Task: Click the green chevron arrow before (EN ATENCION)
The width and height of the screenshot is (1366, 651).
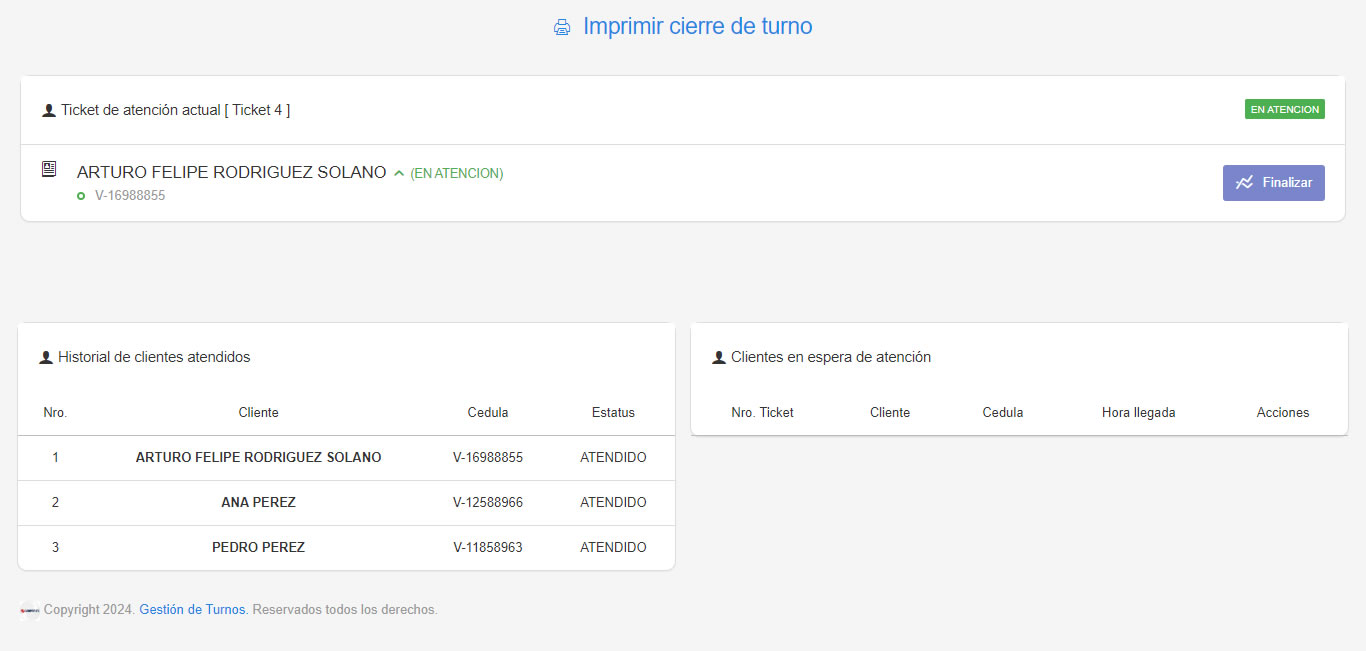Action: point(399,174)
